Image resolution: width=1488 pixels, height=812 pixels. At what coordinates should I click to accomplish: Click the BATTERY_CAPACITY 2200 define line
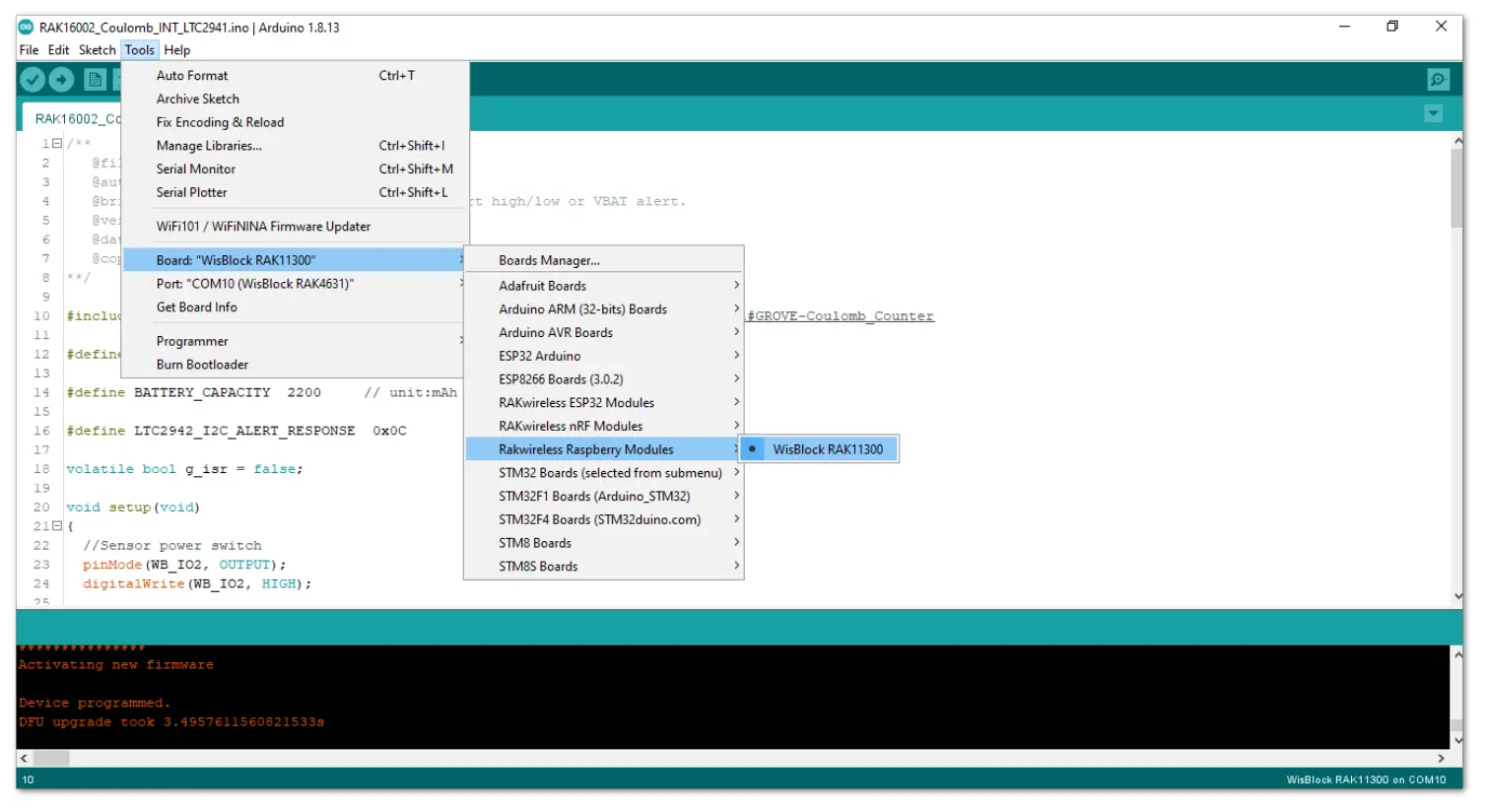[x=261, y=392]
